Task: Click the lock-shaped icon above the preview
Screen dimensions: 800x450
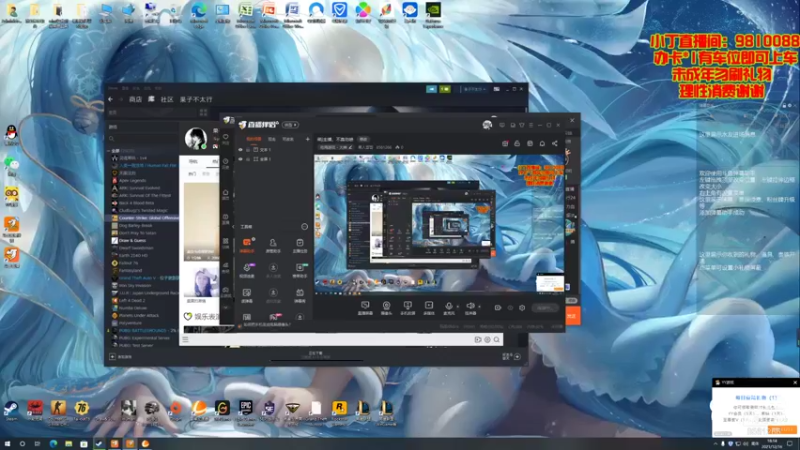Action: (x=517, y=143)
